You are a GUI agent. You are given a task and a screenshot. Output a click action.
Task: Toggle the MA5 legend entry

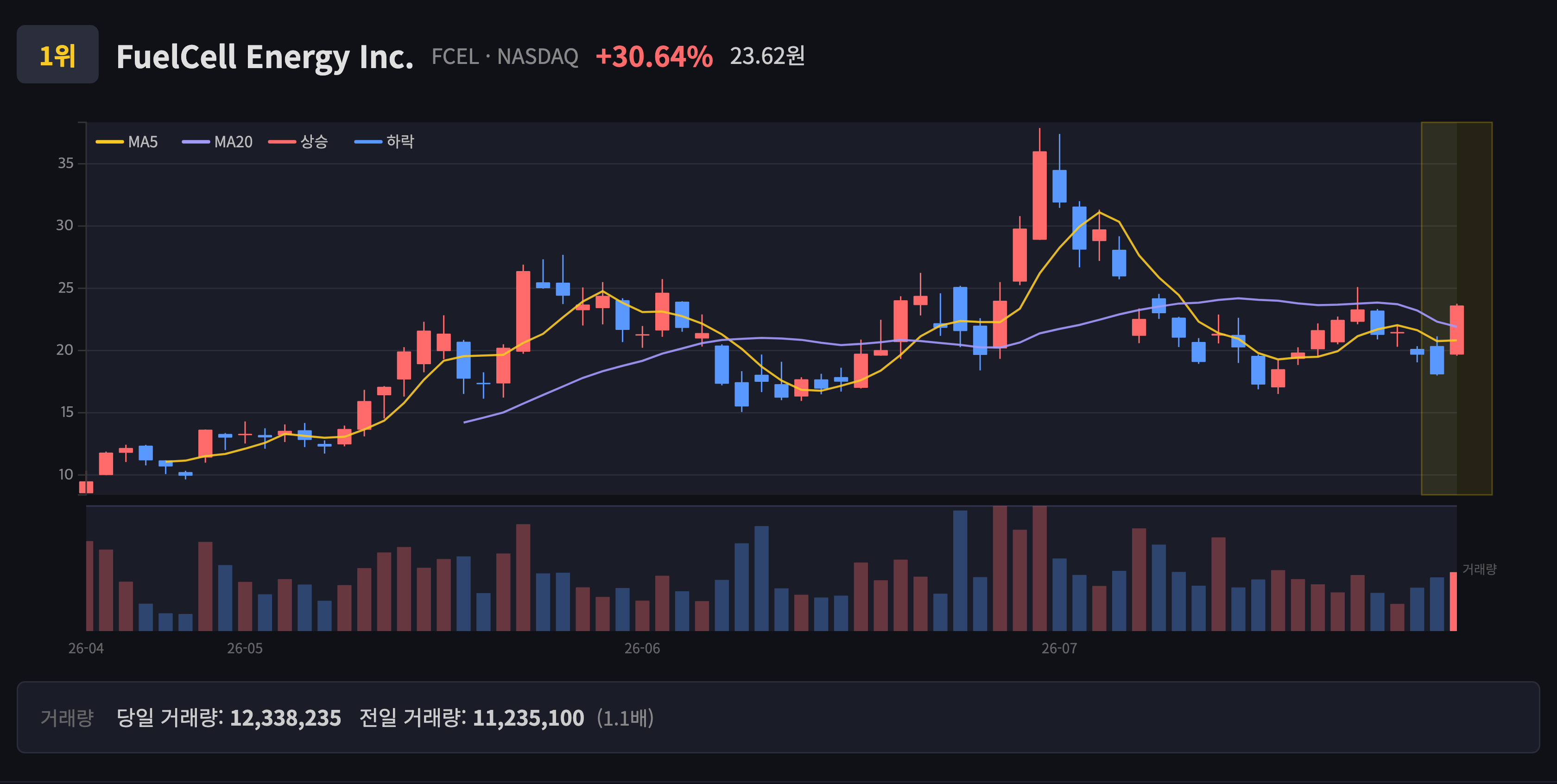[127, 142]
